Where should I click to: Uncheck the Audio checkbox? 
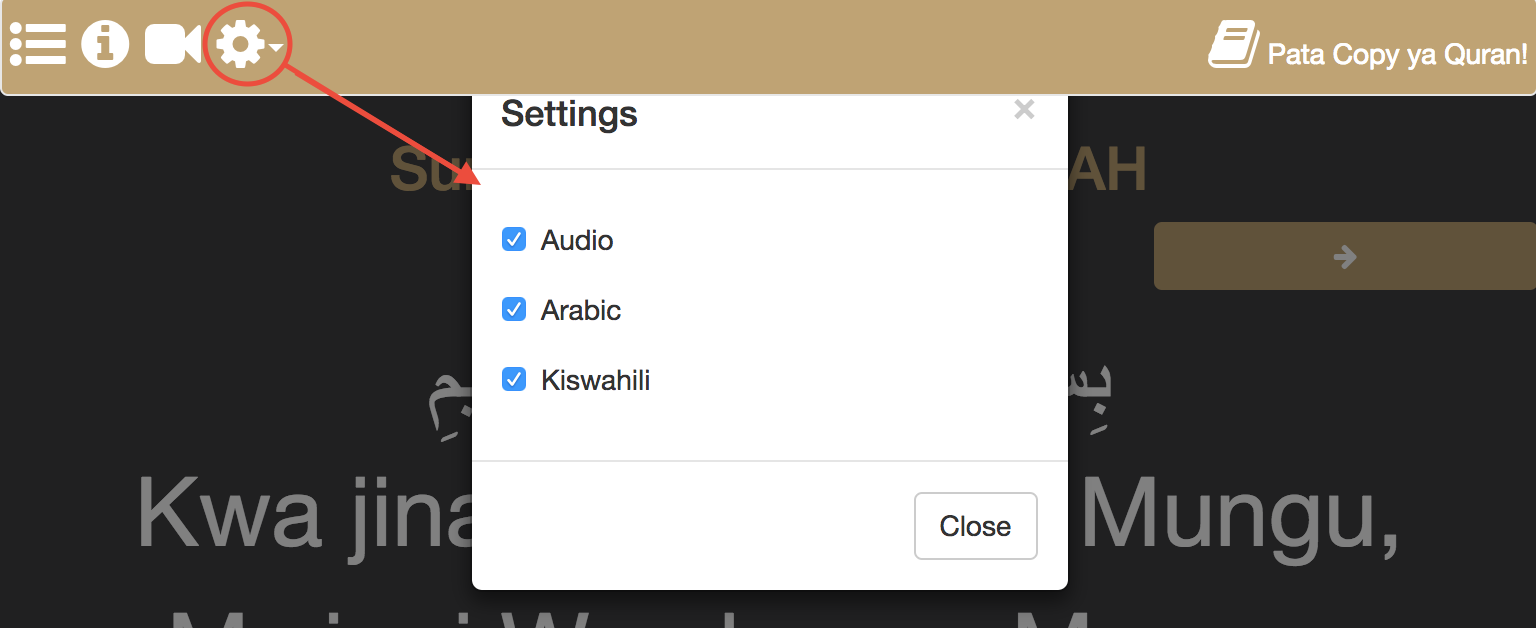click(513, 239)
